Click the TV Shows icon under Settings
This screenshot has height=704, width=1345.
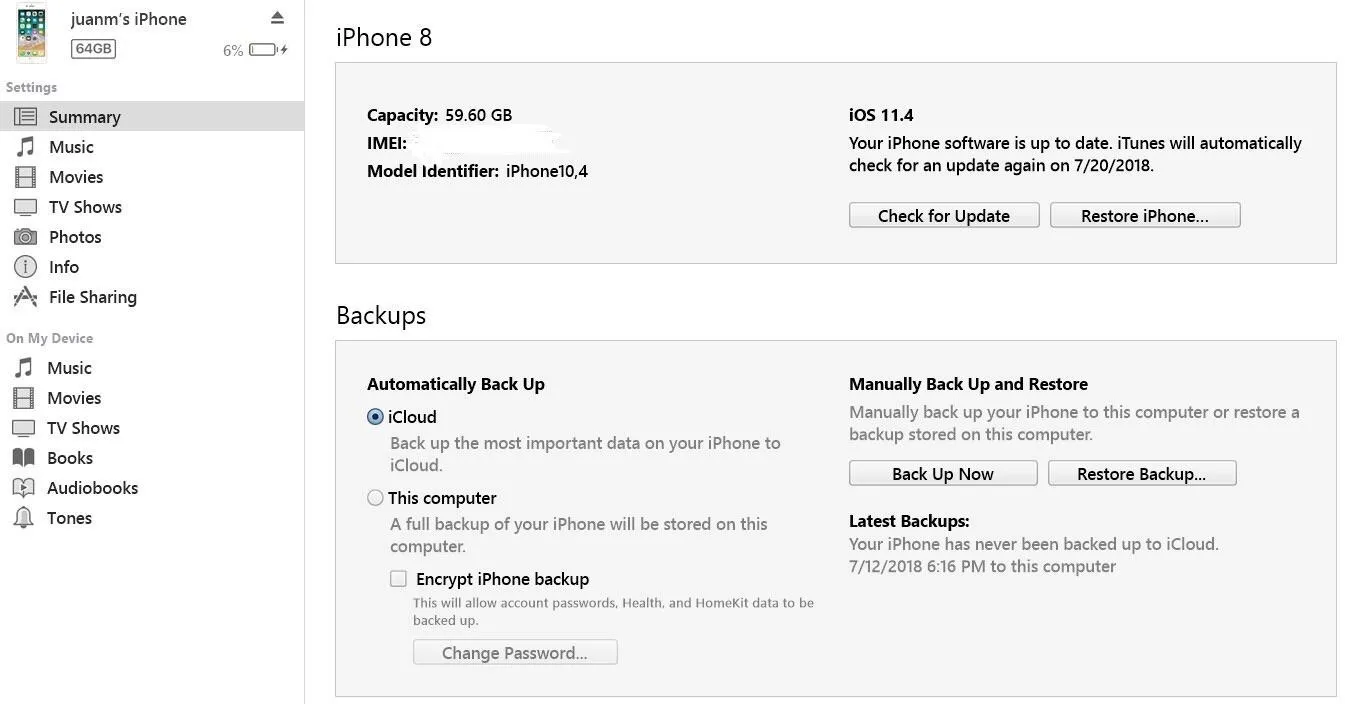pyautogui.click(x=25, y=207)
